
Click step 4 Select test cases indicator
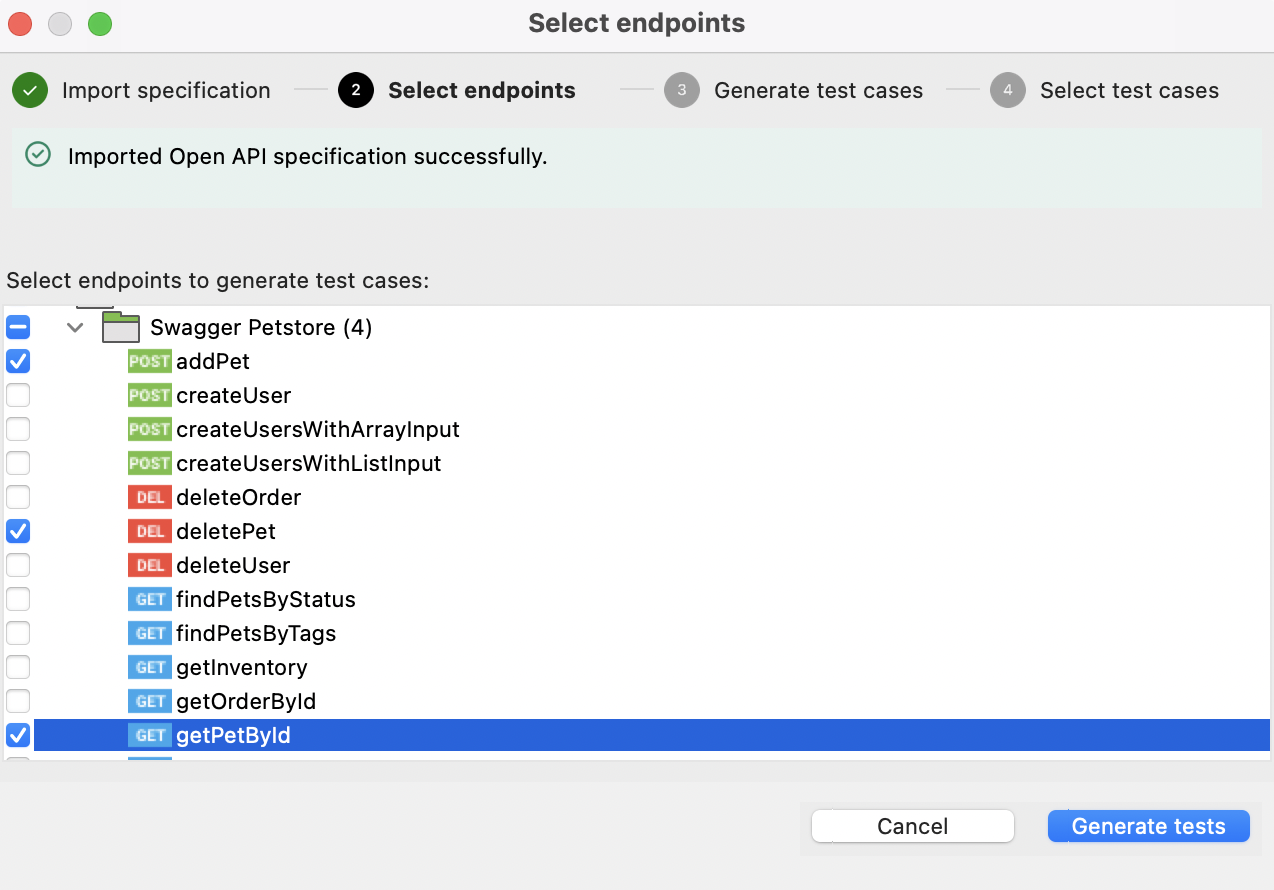[1008, 90]
